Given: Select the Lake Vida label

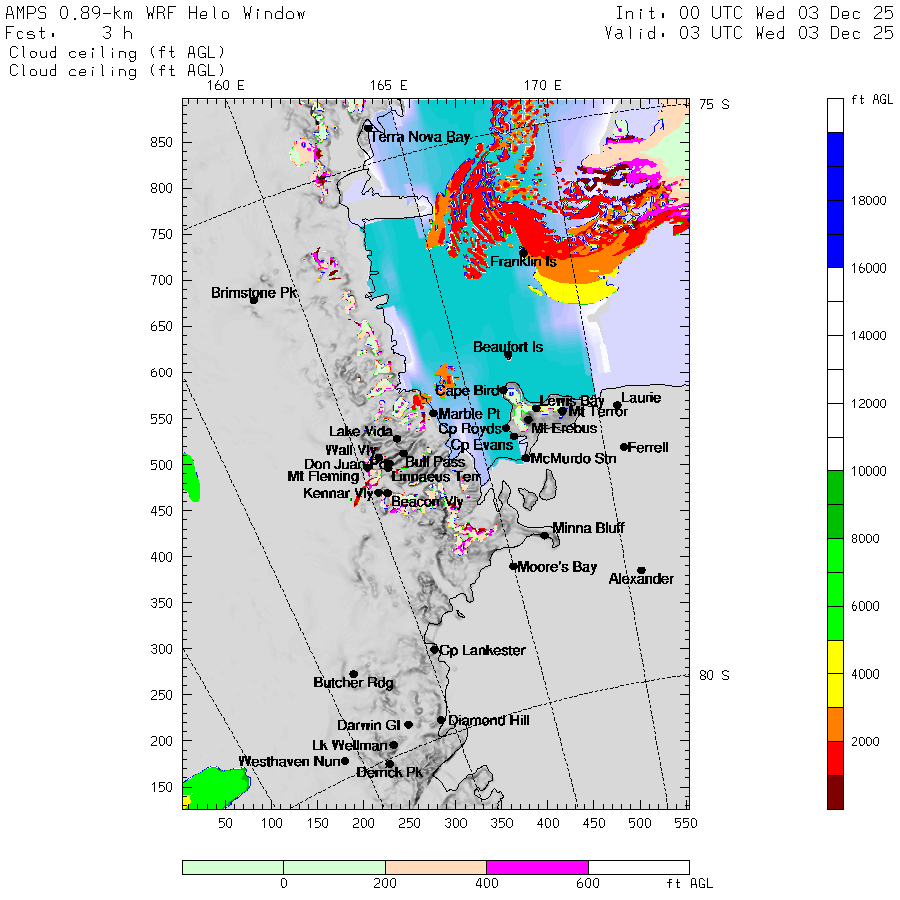Looking at the screenshot, I should tap(361, 432).
